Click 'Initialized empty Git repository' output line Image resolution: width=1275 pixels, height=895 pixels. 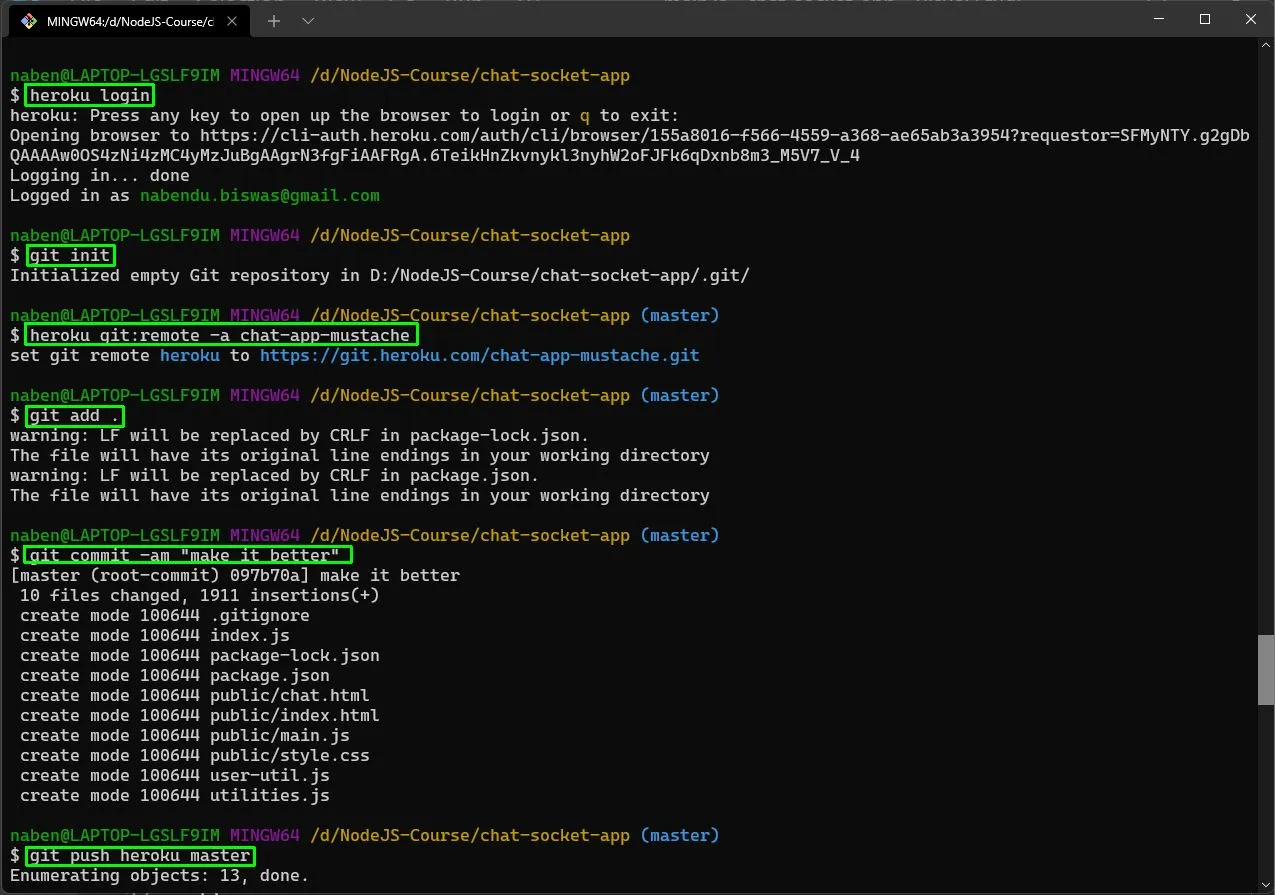point(380,276)
